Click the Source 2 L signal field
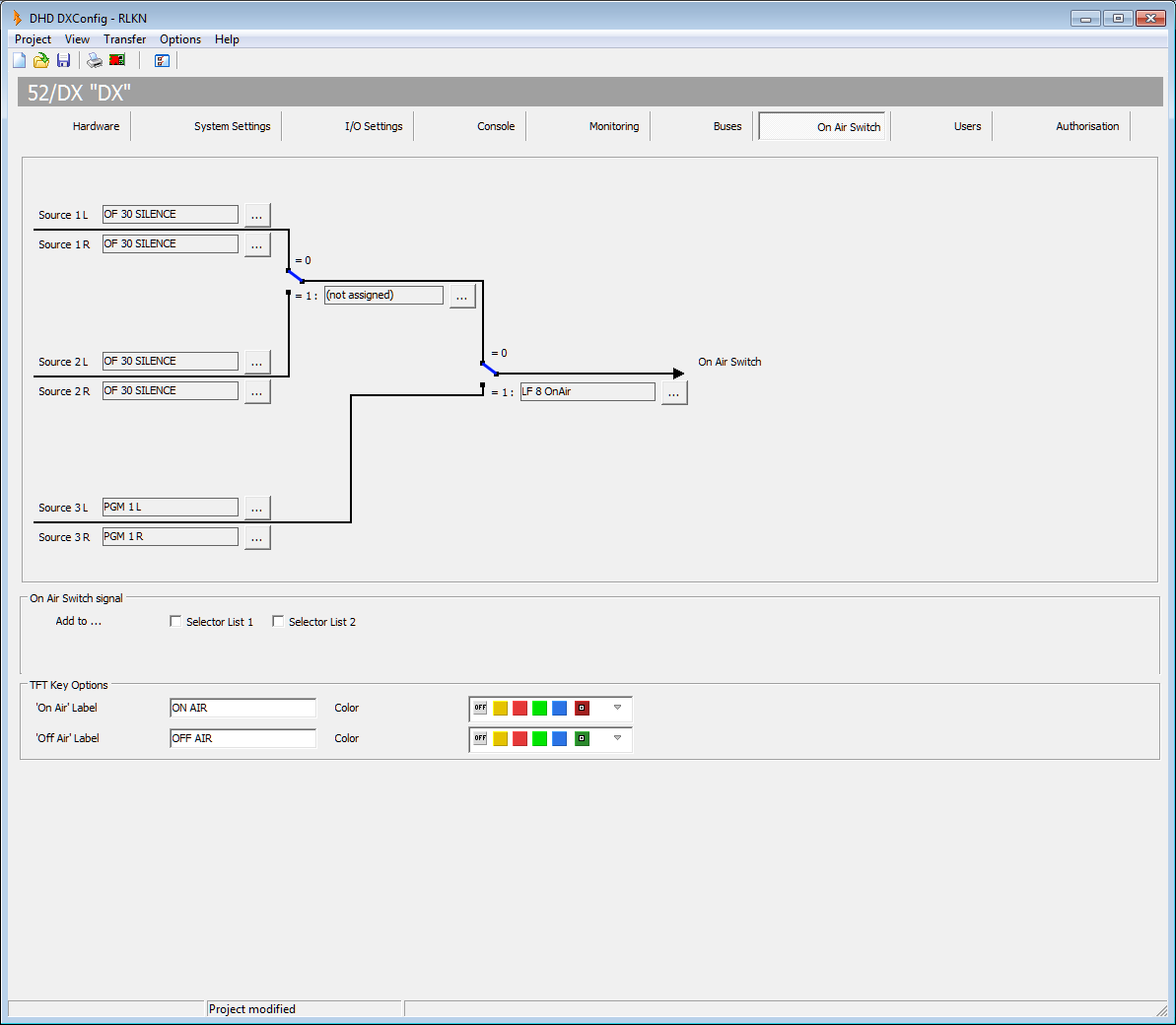 [x=171, y=361]
